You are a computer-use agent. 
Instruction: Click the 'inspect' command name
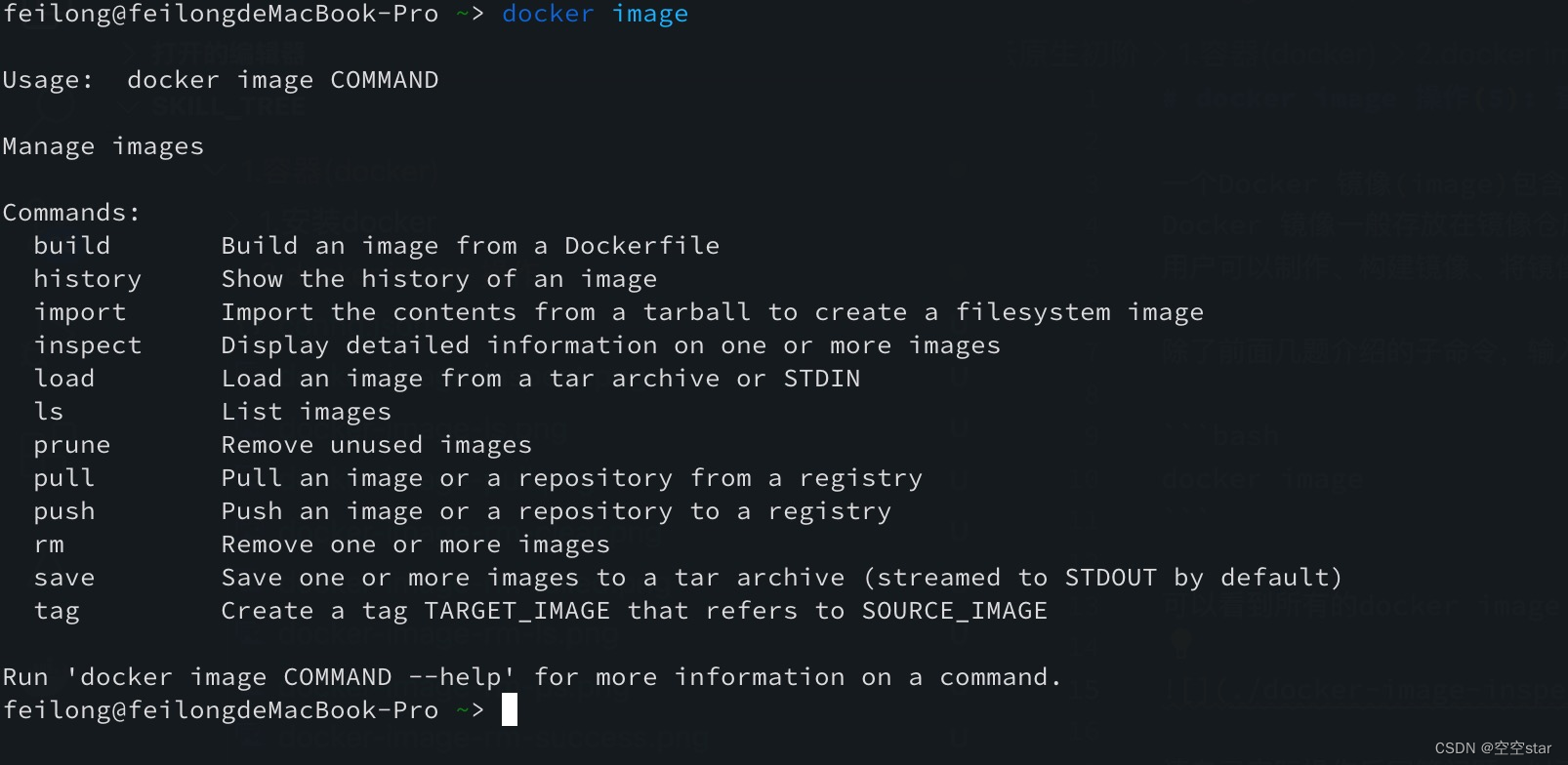[87, 345]
